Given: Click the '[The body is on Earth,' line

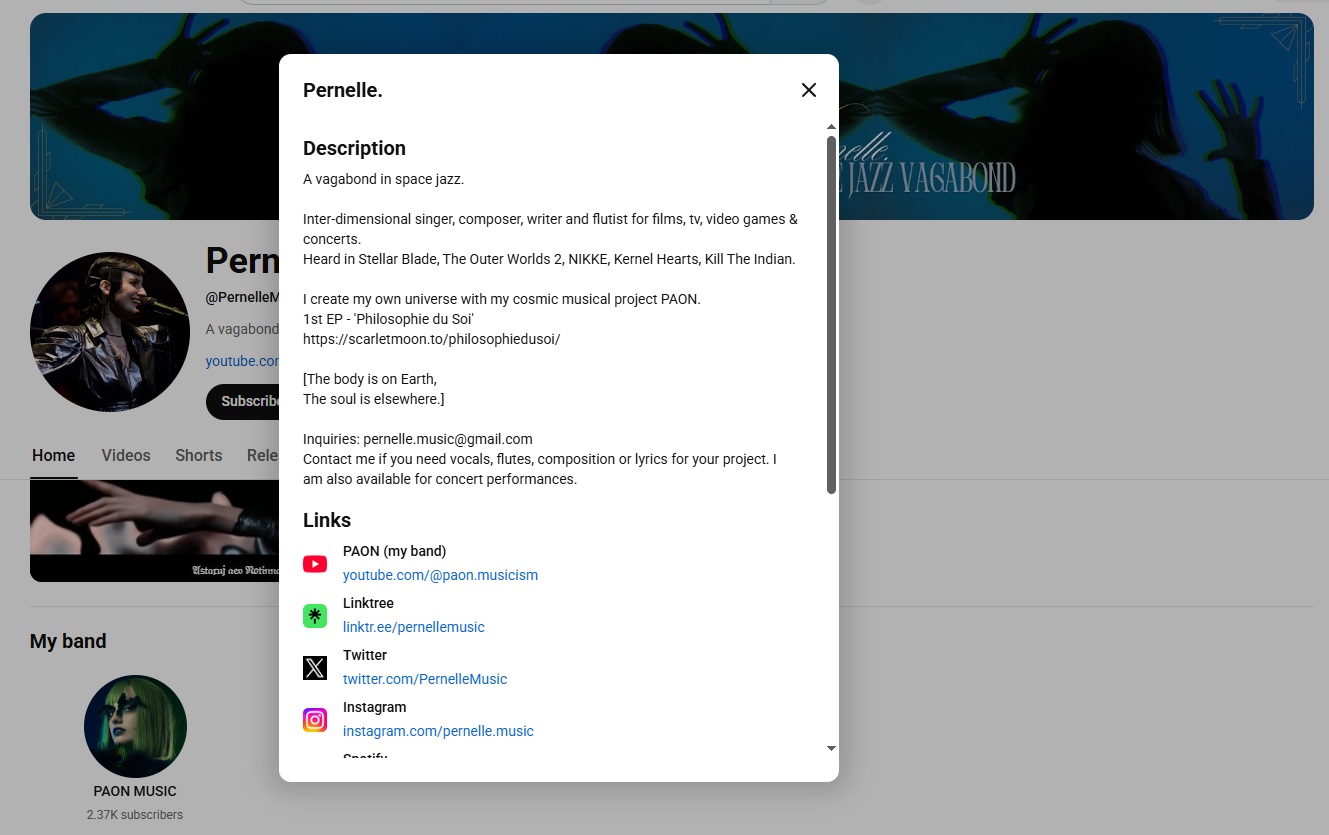Looking at the screenshot, I should click(370, 379).
